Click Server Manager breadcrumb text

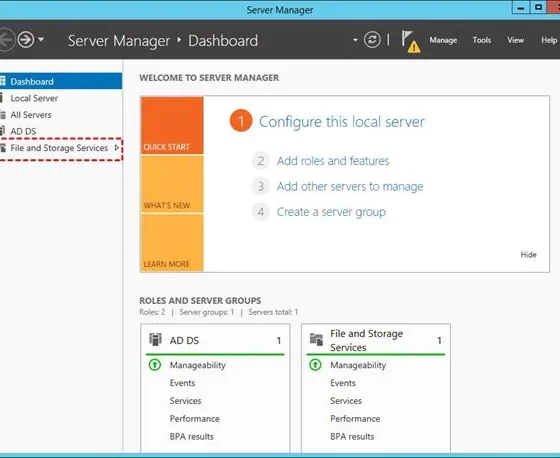[119, 41]
